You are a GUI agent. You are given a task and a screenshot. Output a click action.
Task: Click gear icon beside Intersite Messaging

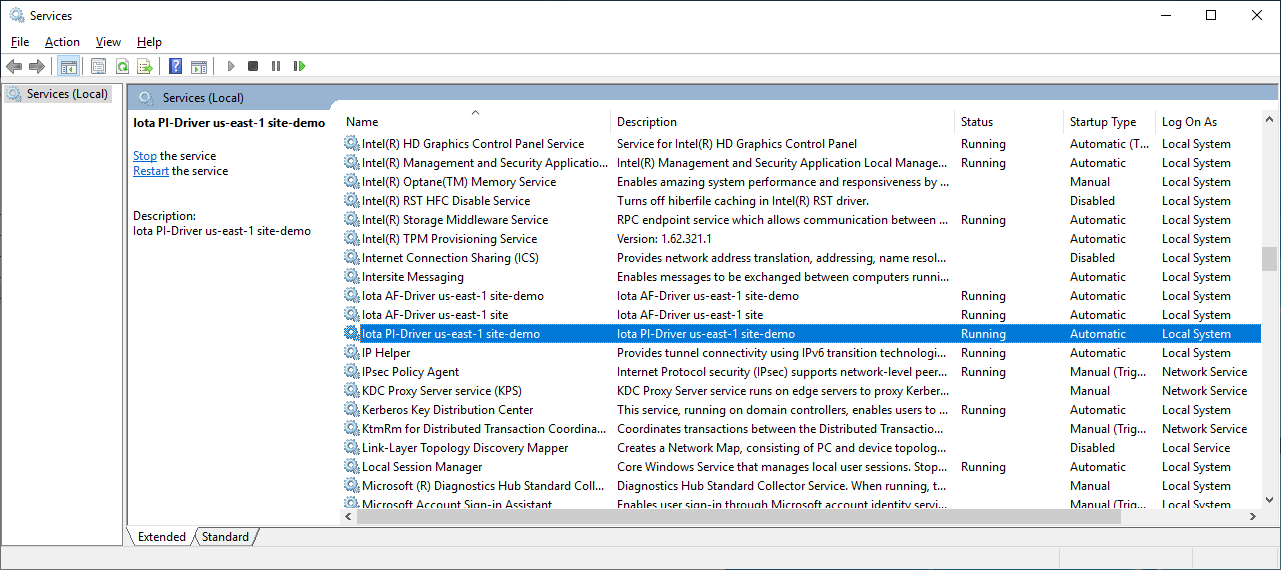point(352,277)
